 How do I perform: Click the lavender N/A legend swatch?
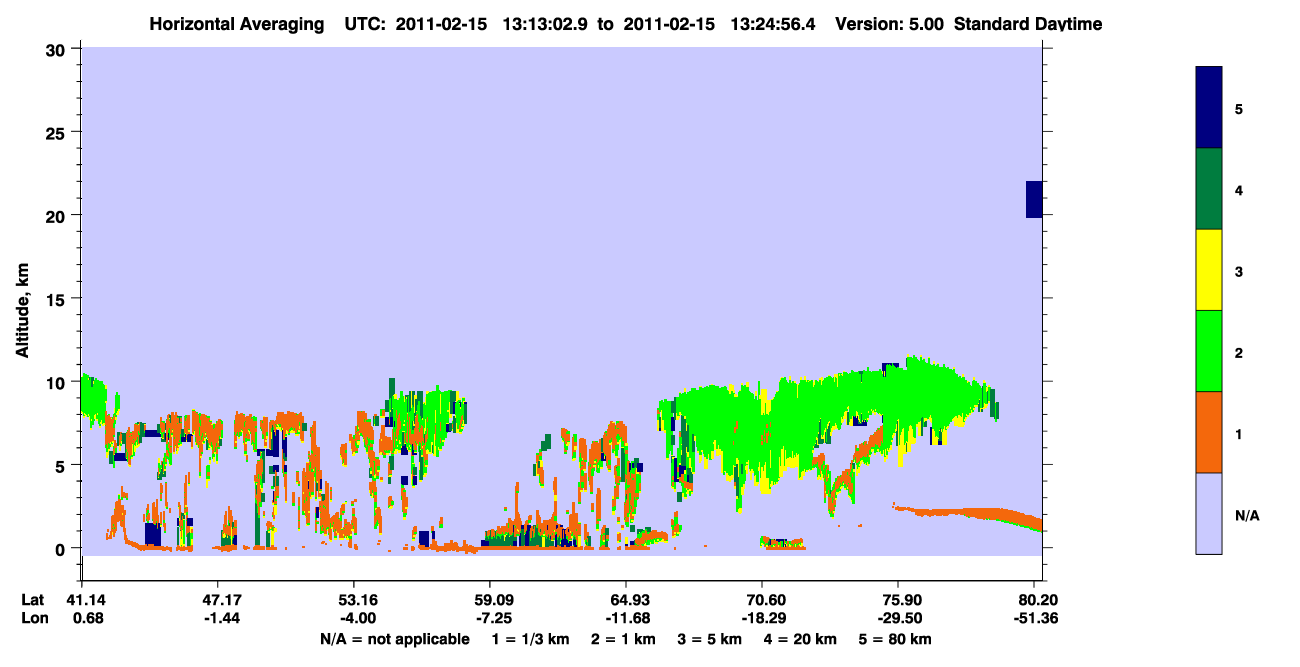pyautogui.click(x=1209, y=513)
